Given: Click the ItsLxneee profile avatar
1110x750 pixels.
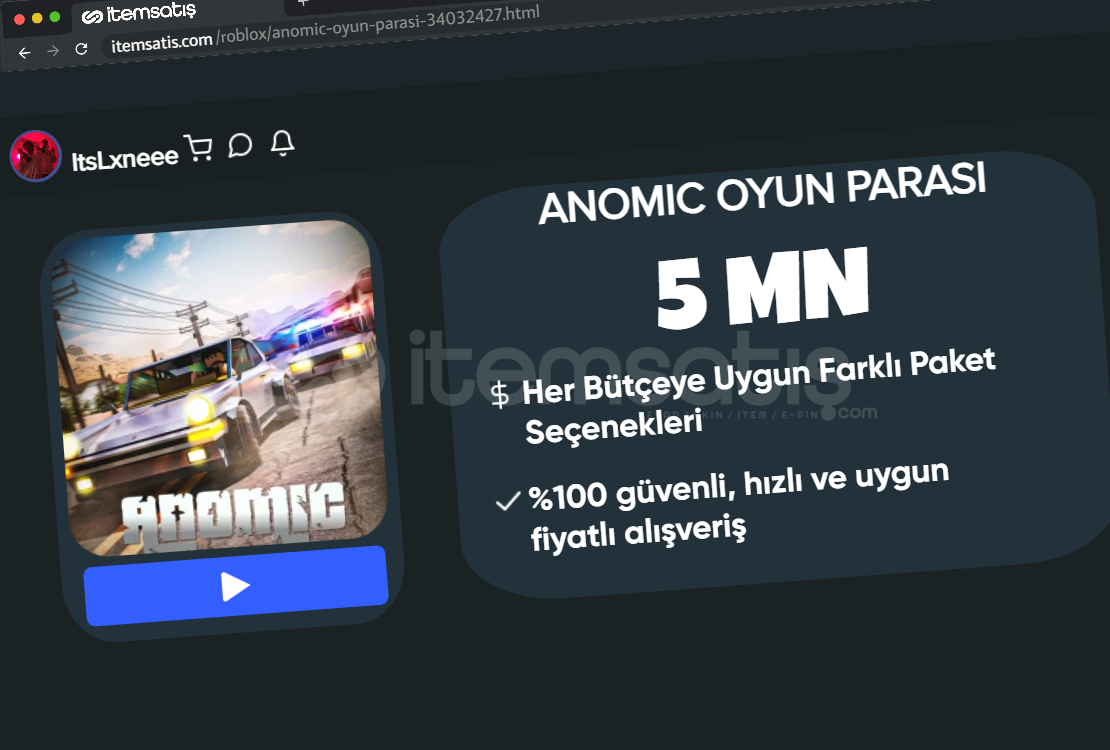Looking at the screenshot, I should pos(35,156).
